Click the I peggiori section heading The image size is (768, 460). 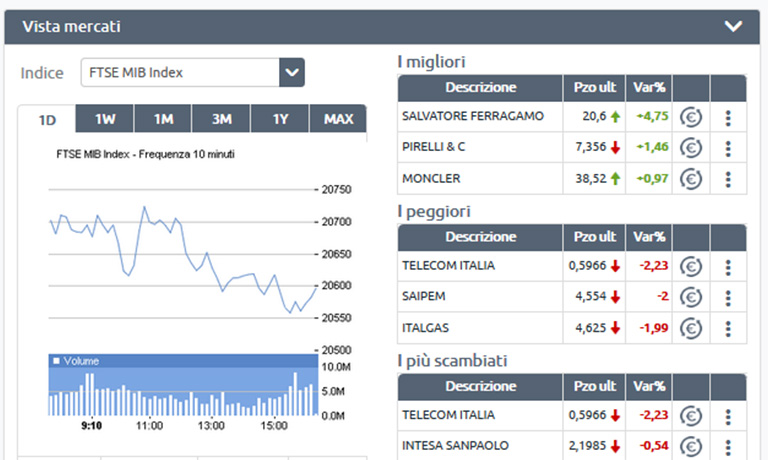434,212
